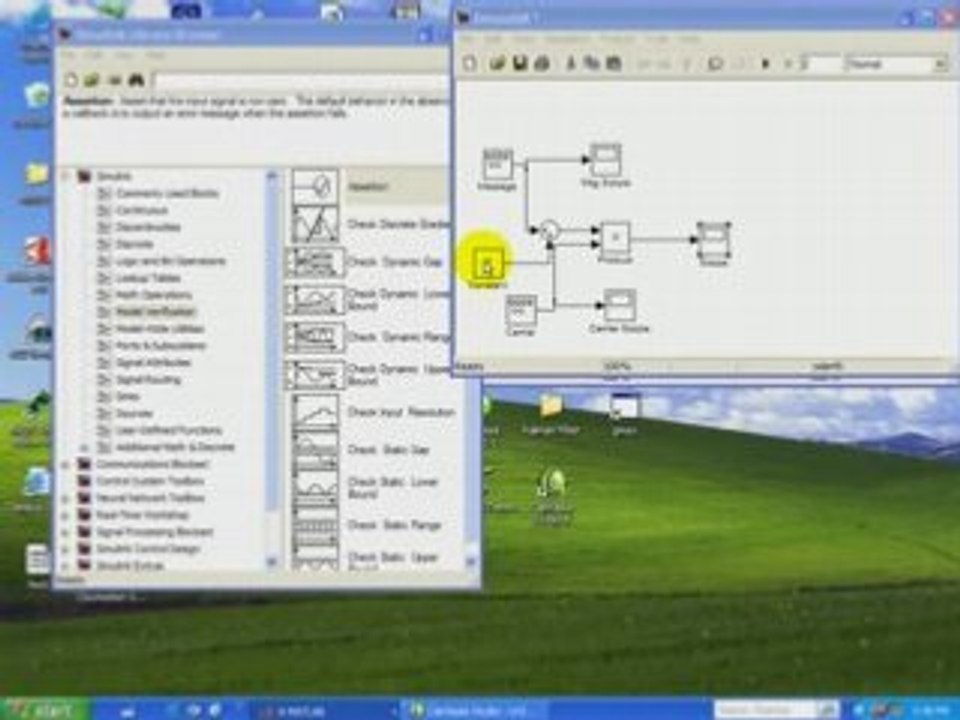Expand Neural Network Toolbox node
The image size is (960, 720).
pyautogui.click(x=65, y=498)
